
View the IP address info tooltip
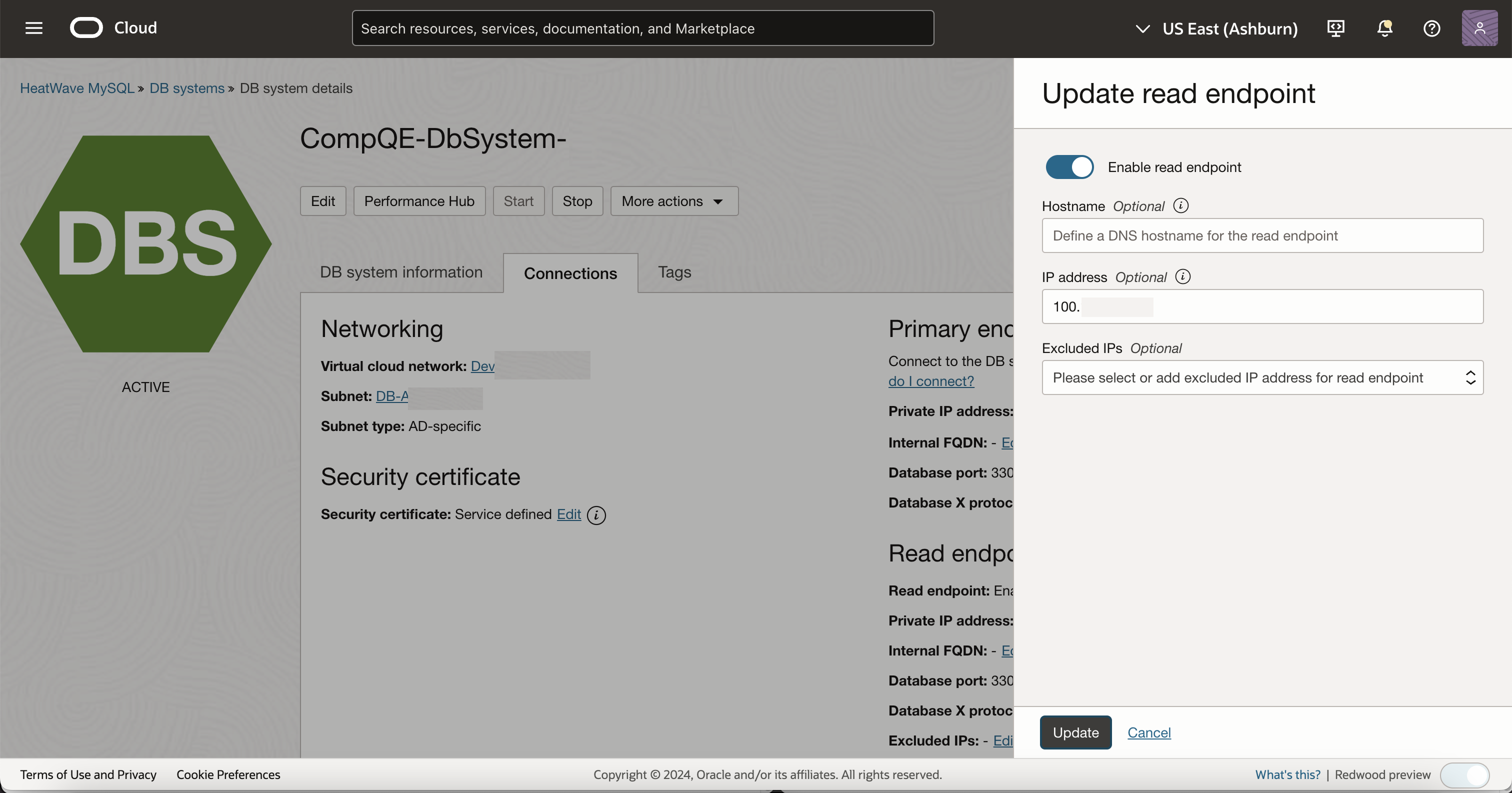click(1182, 276)
